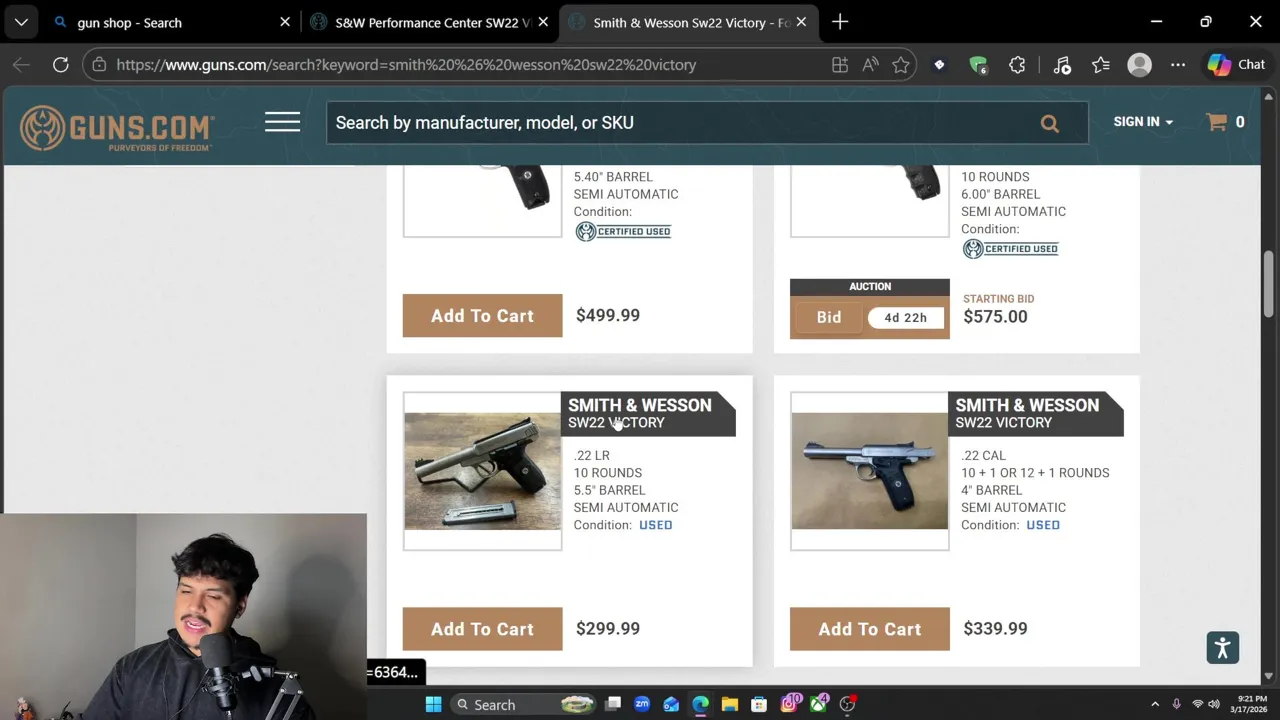Switch to S&W Performance Center SW22 tab
1280x720 pixels.
430,22
